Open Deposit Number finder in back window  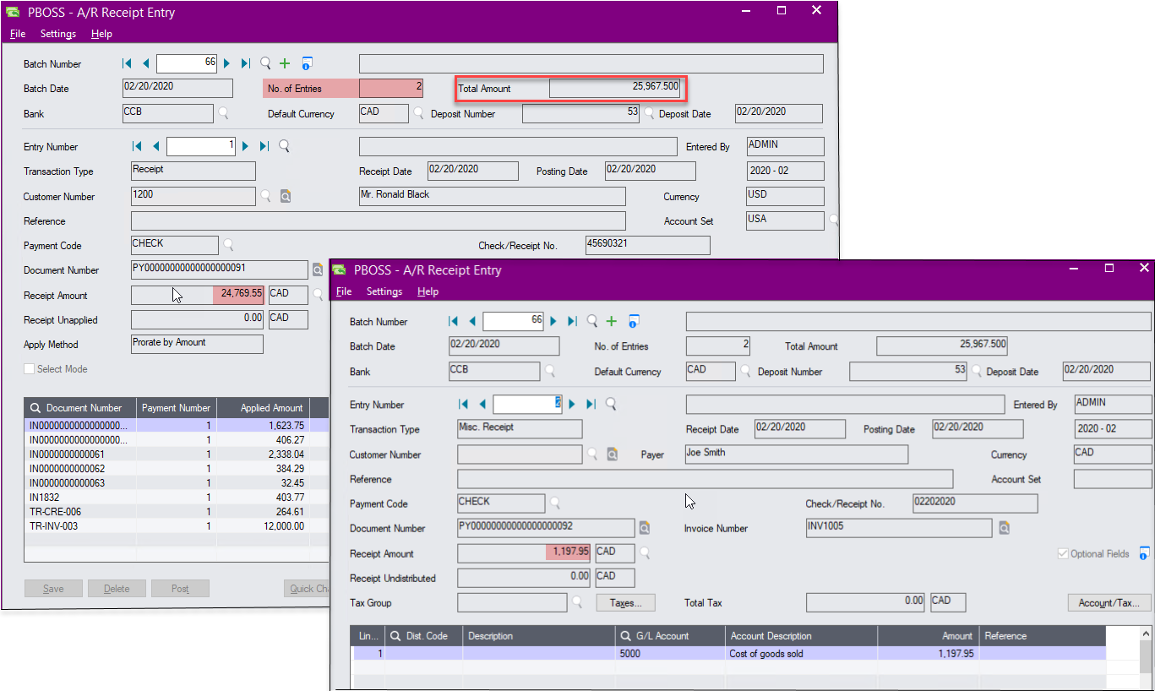pos(649,114)
